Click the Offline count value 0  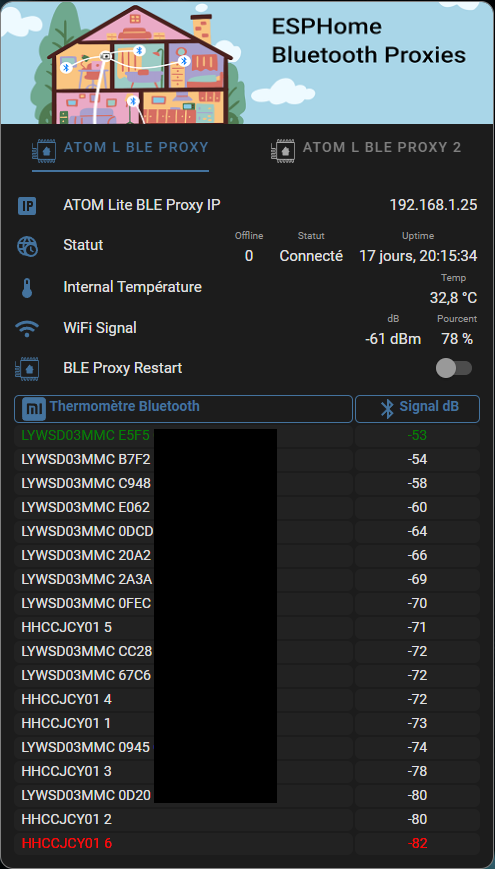(249, 256)
